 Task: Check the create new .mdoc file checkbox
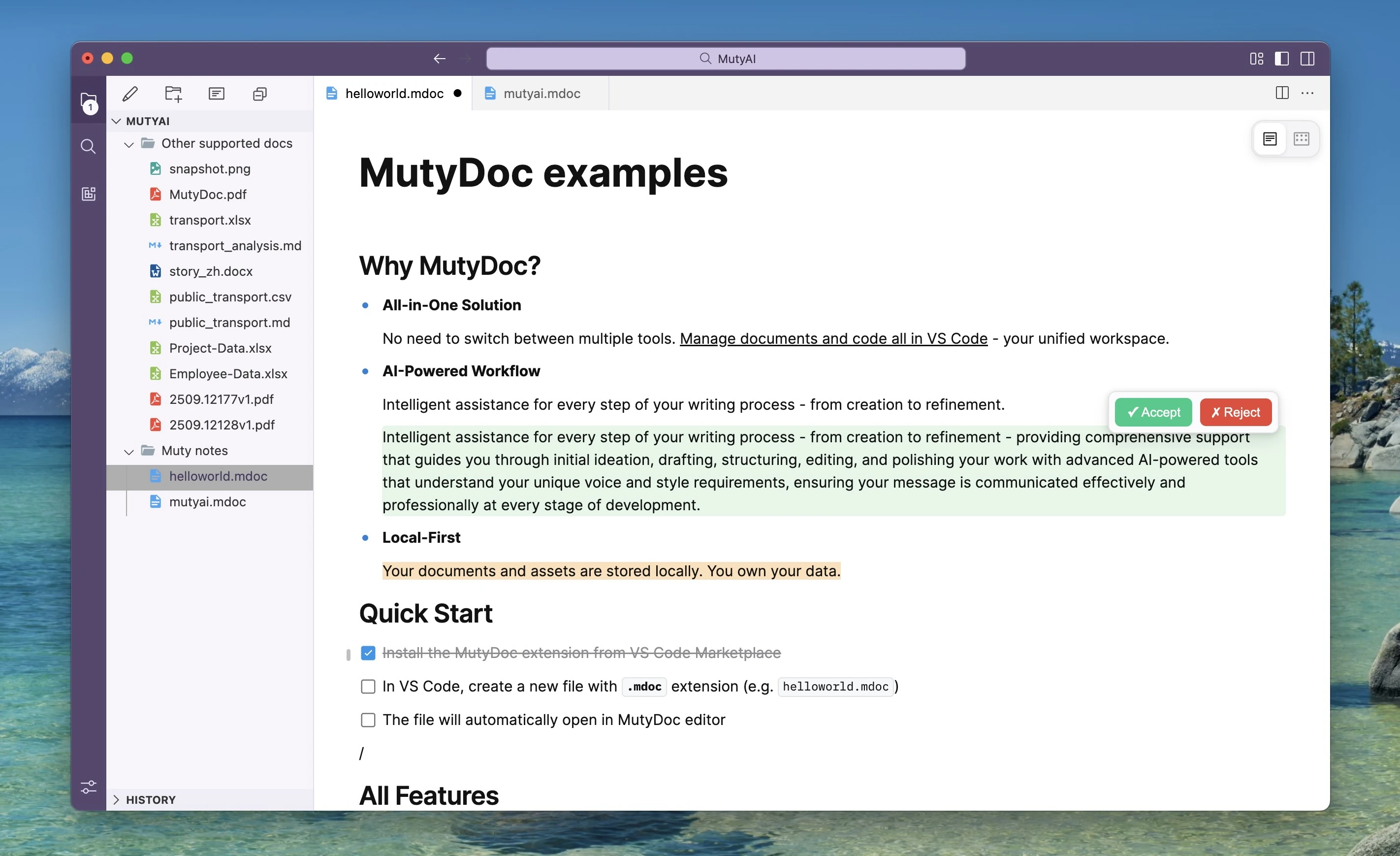click(x=368, y=687)
